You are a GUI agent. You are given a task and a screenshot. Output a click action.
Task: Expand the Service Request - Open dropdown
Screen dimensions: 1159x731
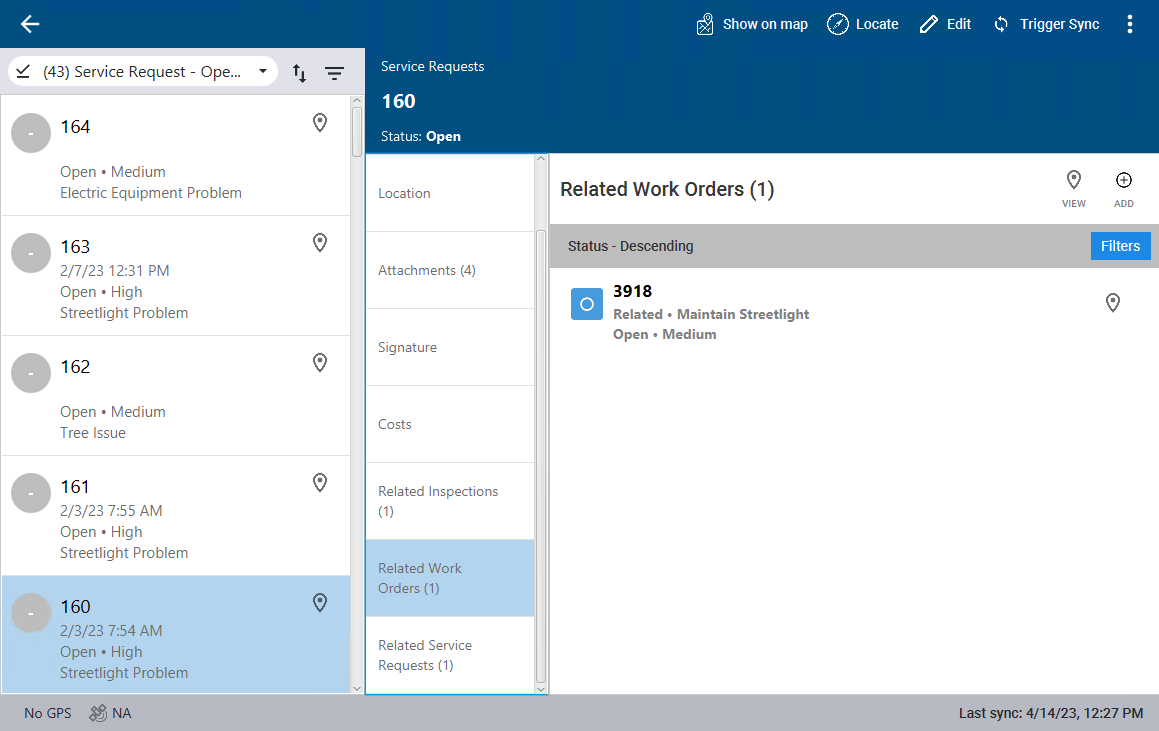262,72
